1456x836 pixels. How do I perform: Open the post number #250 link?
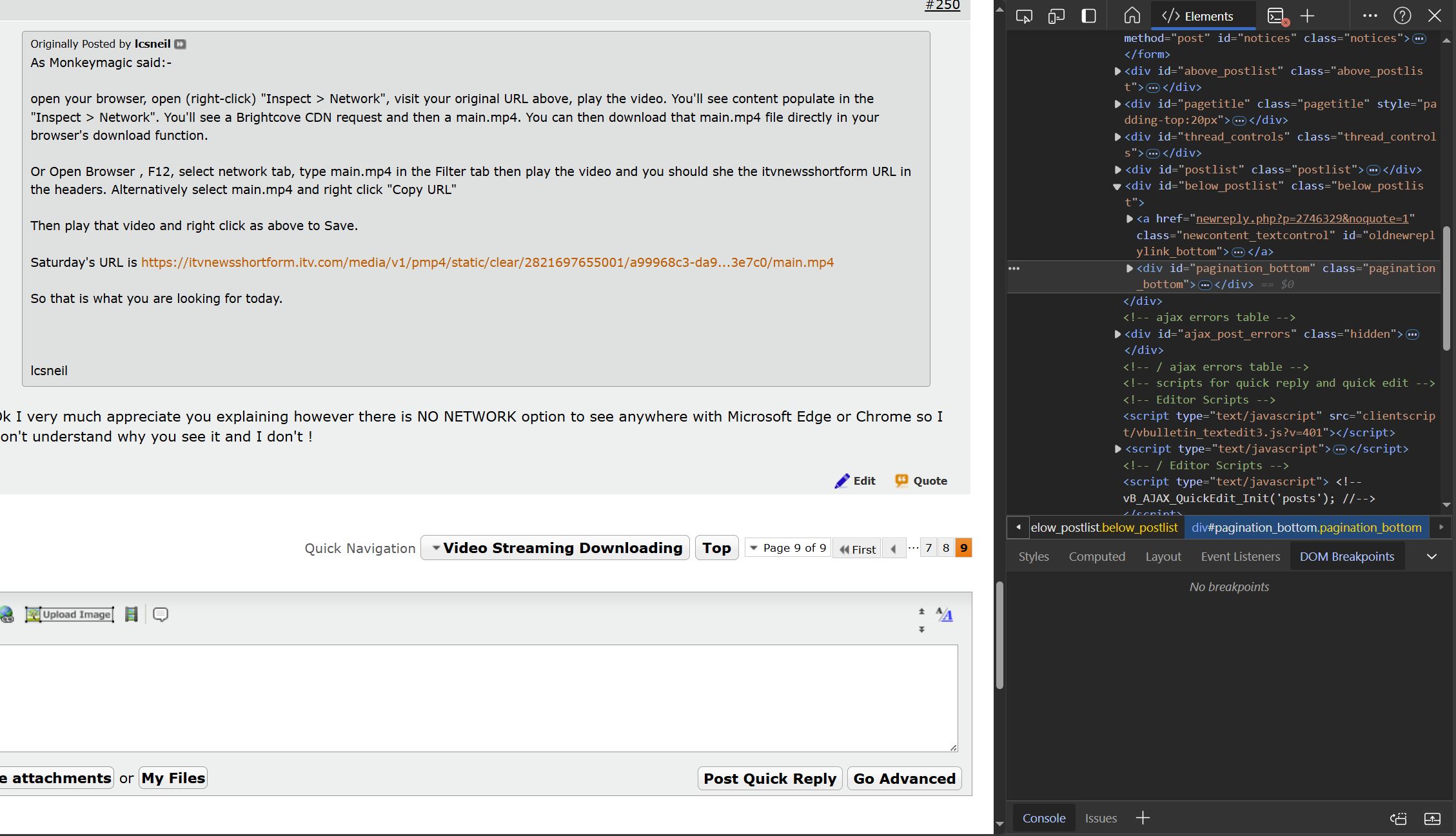pyautogui.click(x=942, y=5)
